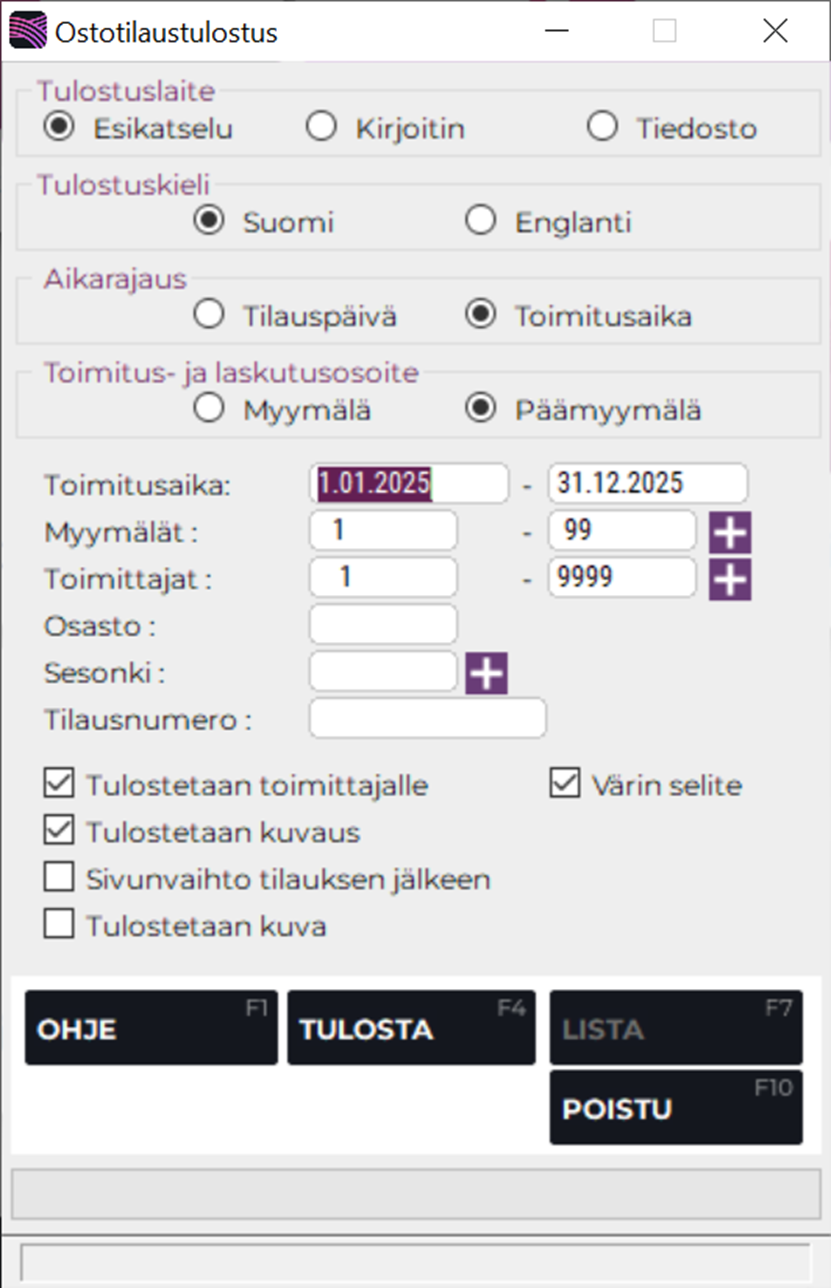Viewport: 831px width, 1288px height.
Task: Uncheck Tulostetaan kuvaus
Action: 58,830
